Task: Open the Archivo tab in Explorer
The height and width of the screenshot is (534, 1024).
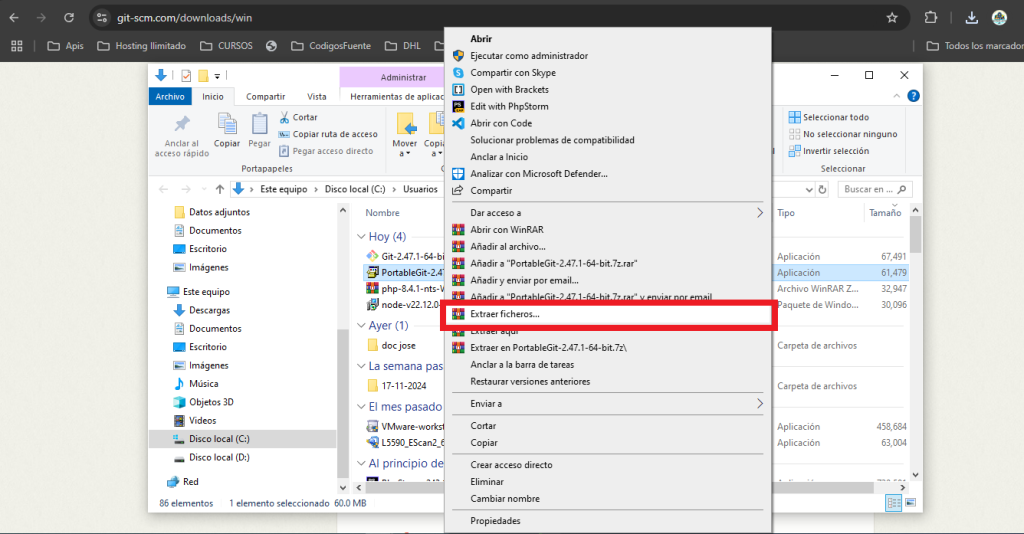Action: click(170, 97)
